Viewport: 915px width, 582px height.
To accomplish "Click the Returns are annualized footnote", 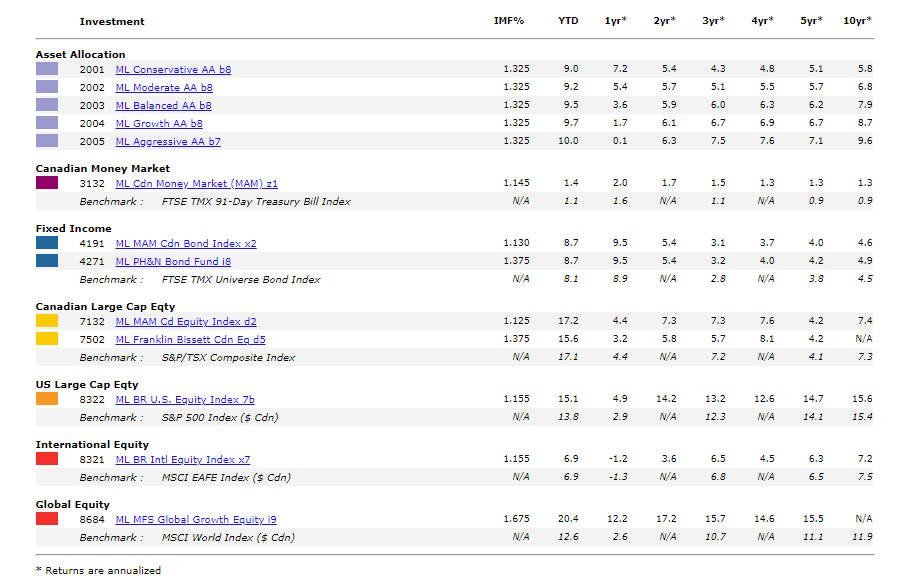I will 99,571.
